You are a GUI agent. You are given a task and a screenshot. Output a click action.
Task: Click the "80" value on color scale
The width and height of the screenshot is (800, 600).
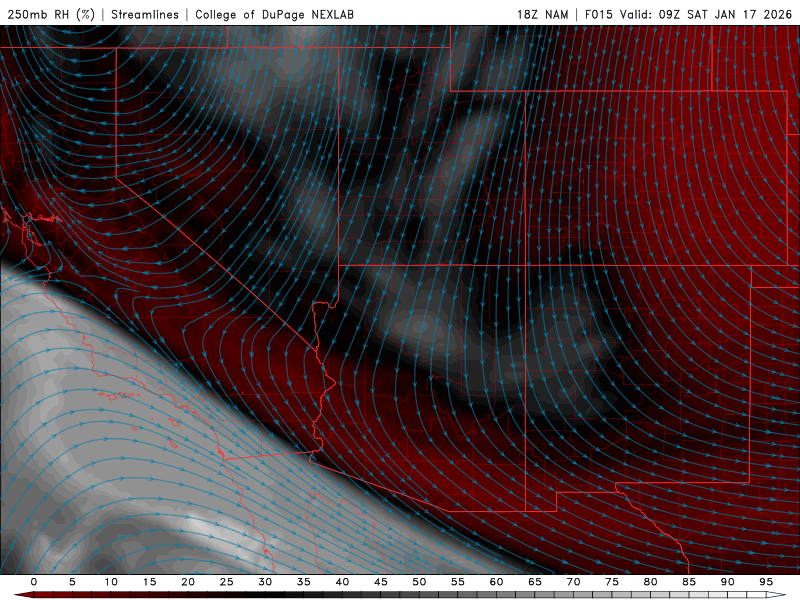point(650,582)
